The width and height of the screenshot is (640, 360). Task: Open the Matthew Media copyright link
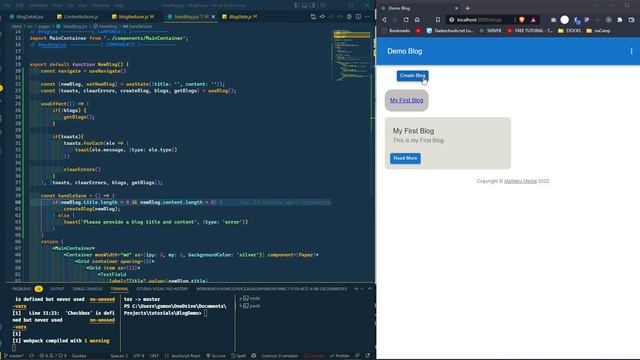[520, 181]
